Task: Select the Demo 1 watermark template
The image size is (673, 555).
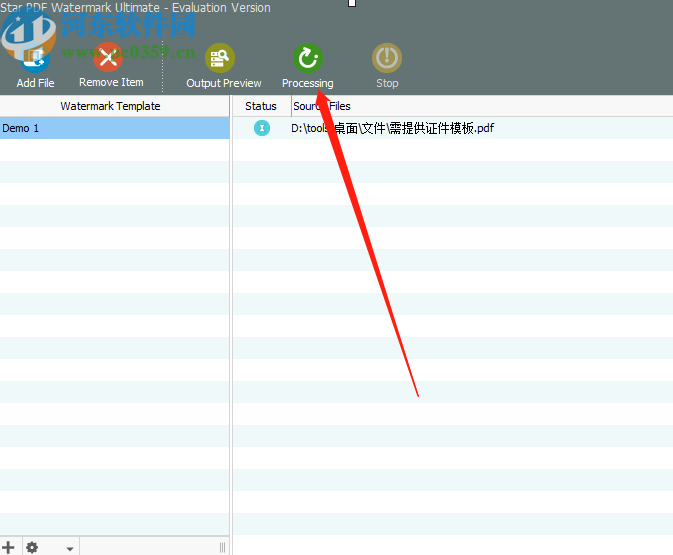Action: coord(115,128)
